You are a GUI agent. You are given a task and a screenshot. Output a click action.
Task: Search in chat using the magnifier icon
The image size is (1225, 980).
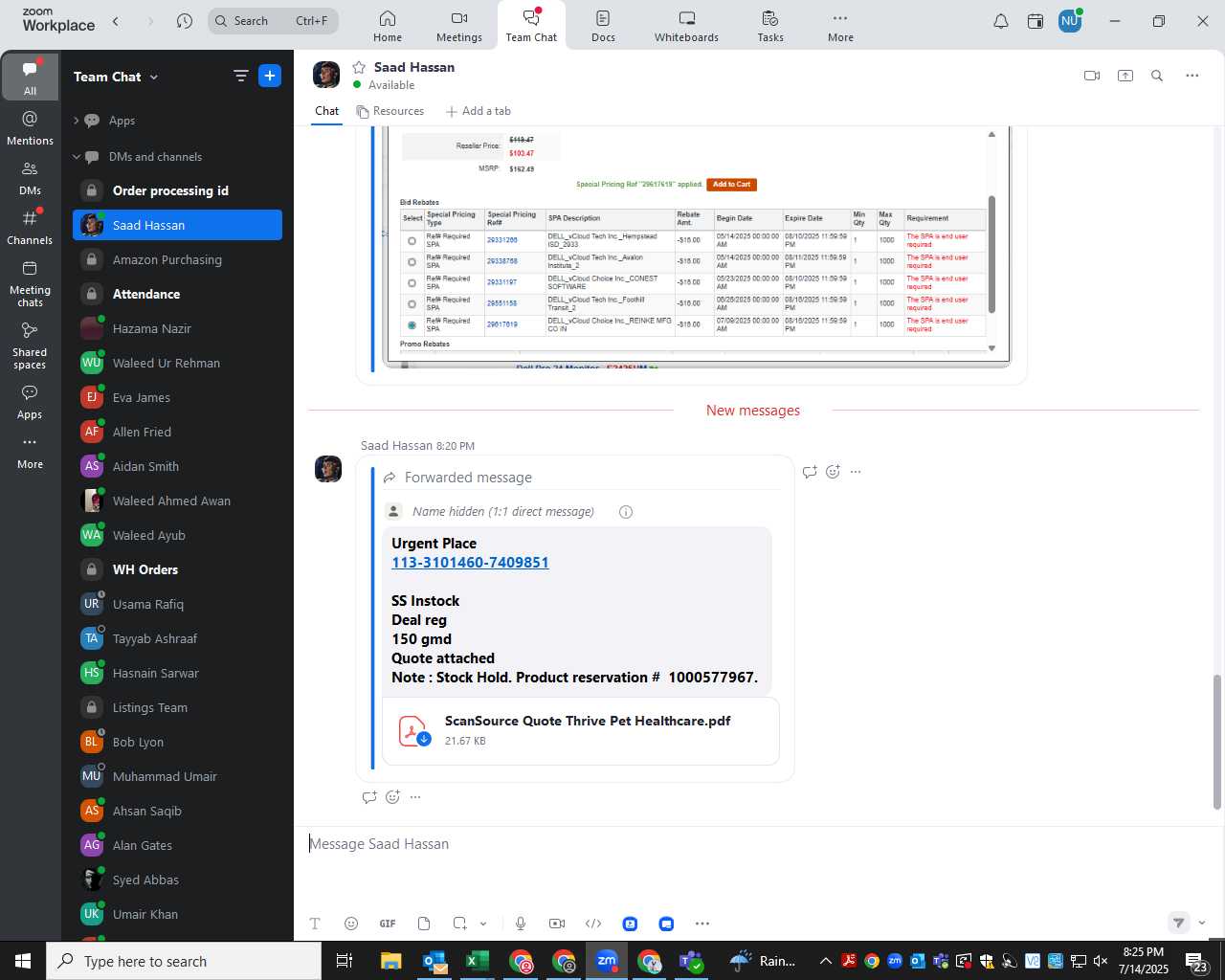(1157, 76)
